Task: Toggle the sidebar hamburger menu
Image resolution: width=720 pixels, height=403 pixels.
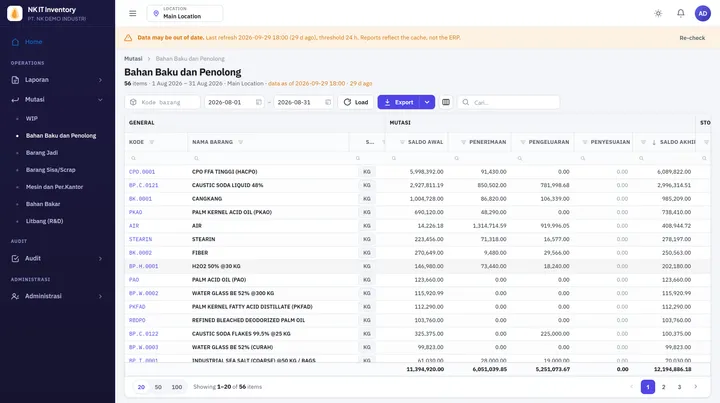Action: (x=133, y=13)
